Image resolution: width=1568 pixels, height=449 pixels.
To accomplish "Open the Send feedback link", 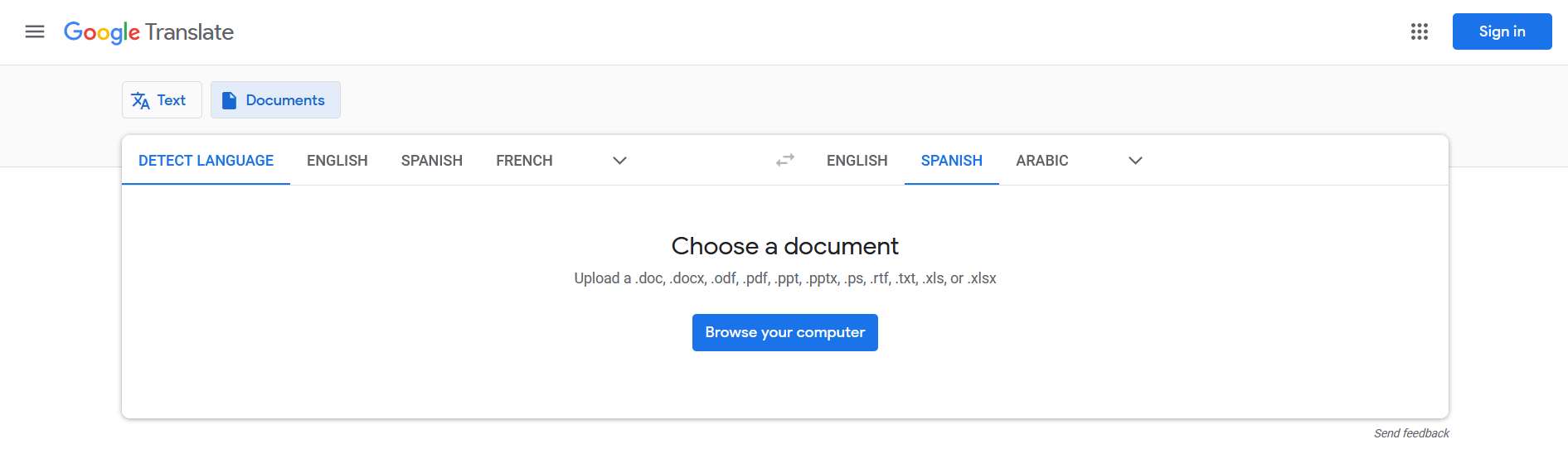I will tap(1411, 433).
